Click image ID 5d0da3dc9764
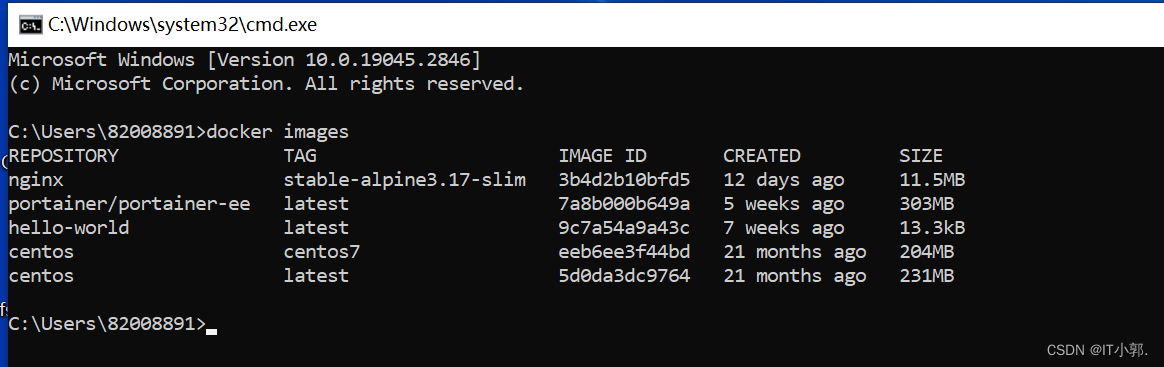 tap(624, 276)
